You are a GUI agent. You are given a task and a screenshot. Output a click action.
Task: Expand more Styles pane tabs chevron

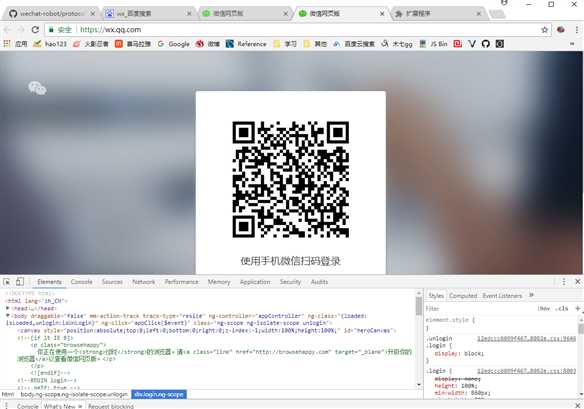[x=532, y=295]
